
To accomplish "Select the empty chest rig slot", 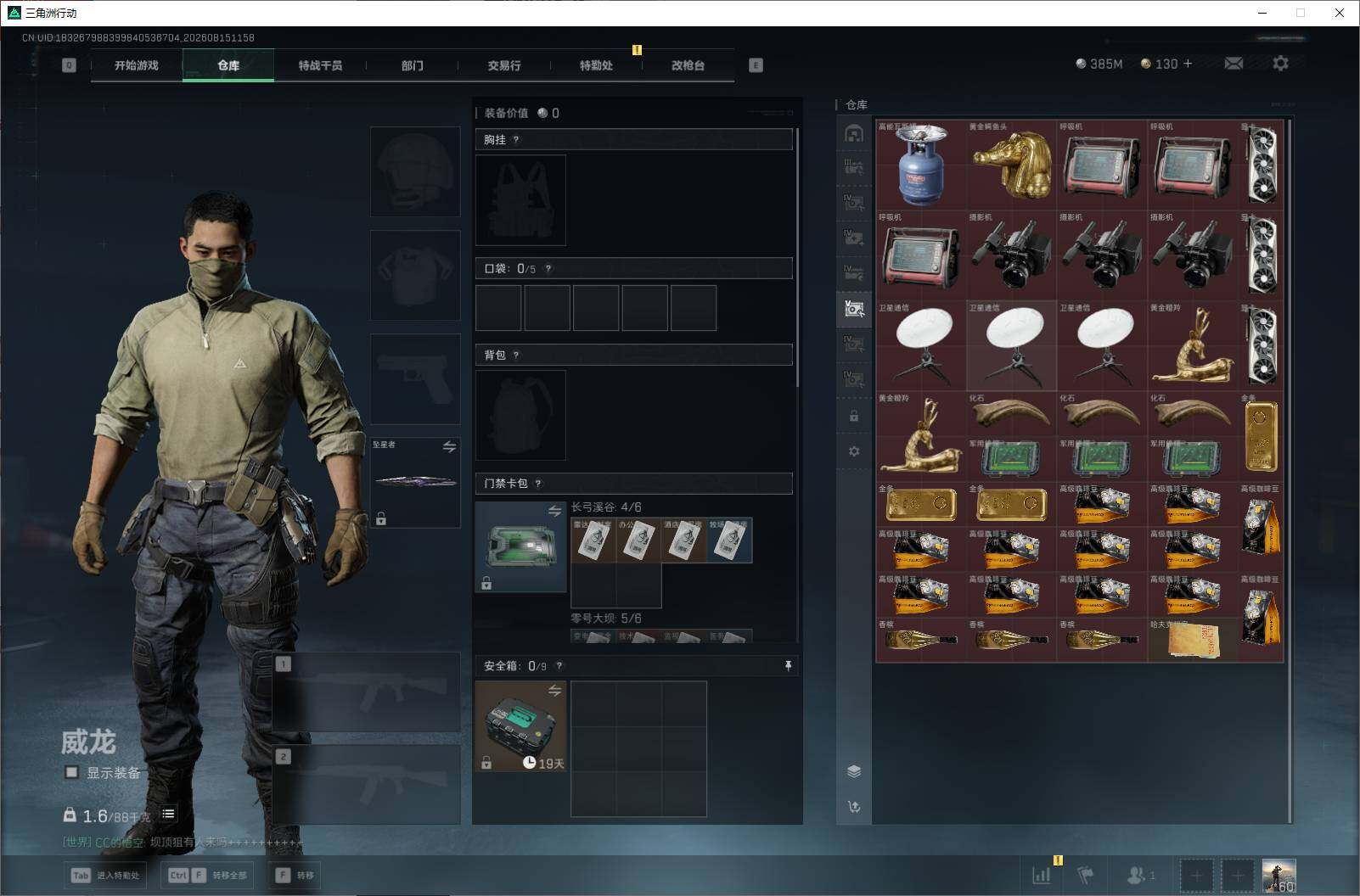I will (520, 200).
